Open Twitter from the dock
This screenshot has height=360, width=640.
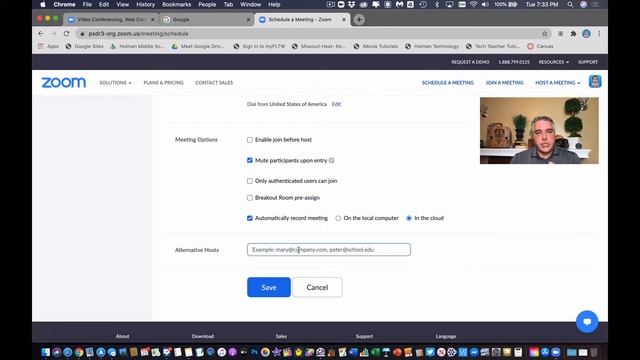pos(430,352)
